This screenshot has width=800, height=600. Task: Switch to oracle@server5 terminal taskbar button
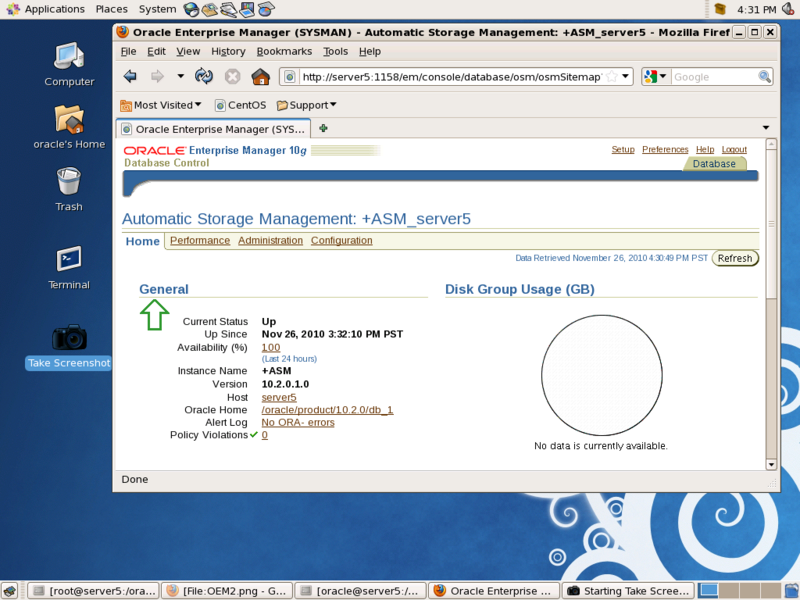(x=361, y=590)
